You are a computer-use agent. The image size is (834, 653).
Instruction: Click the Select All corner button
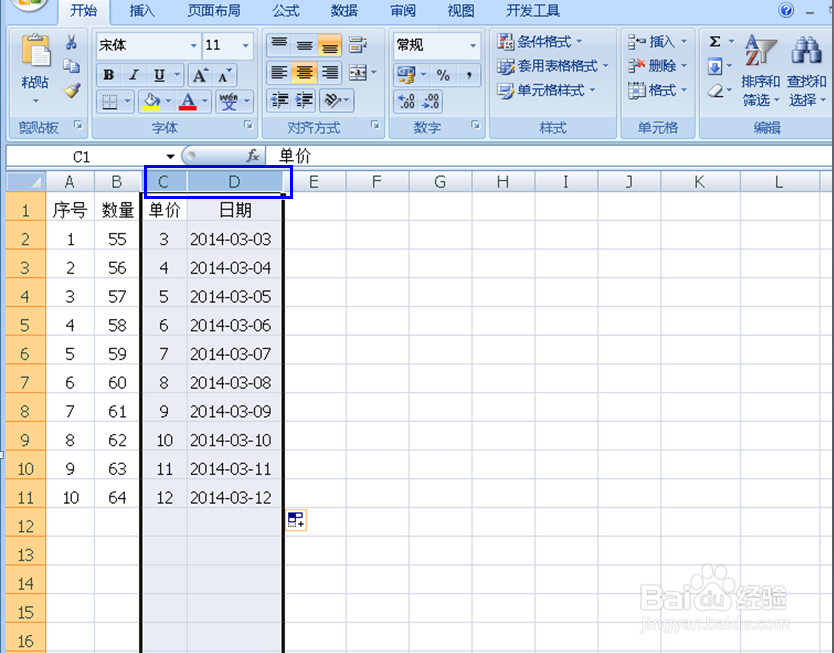(26, 182)
